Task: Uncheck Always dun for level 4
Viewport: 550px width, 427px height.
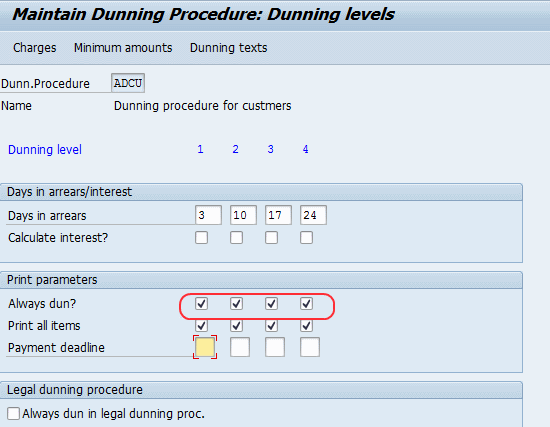Action: [307, 303]
